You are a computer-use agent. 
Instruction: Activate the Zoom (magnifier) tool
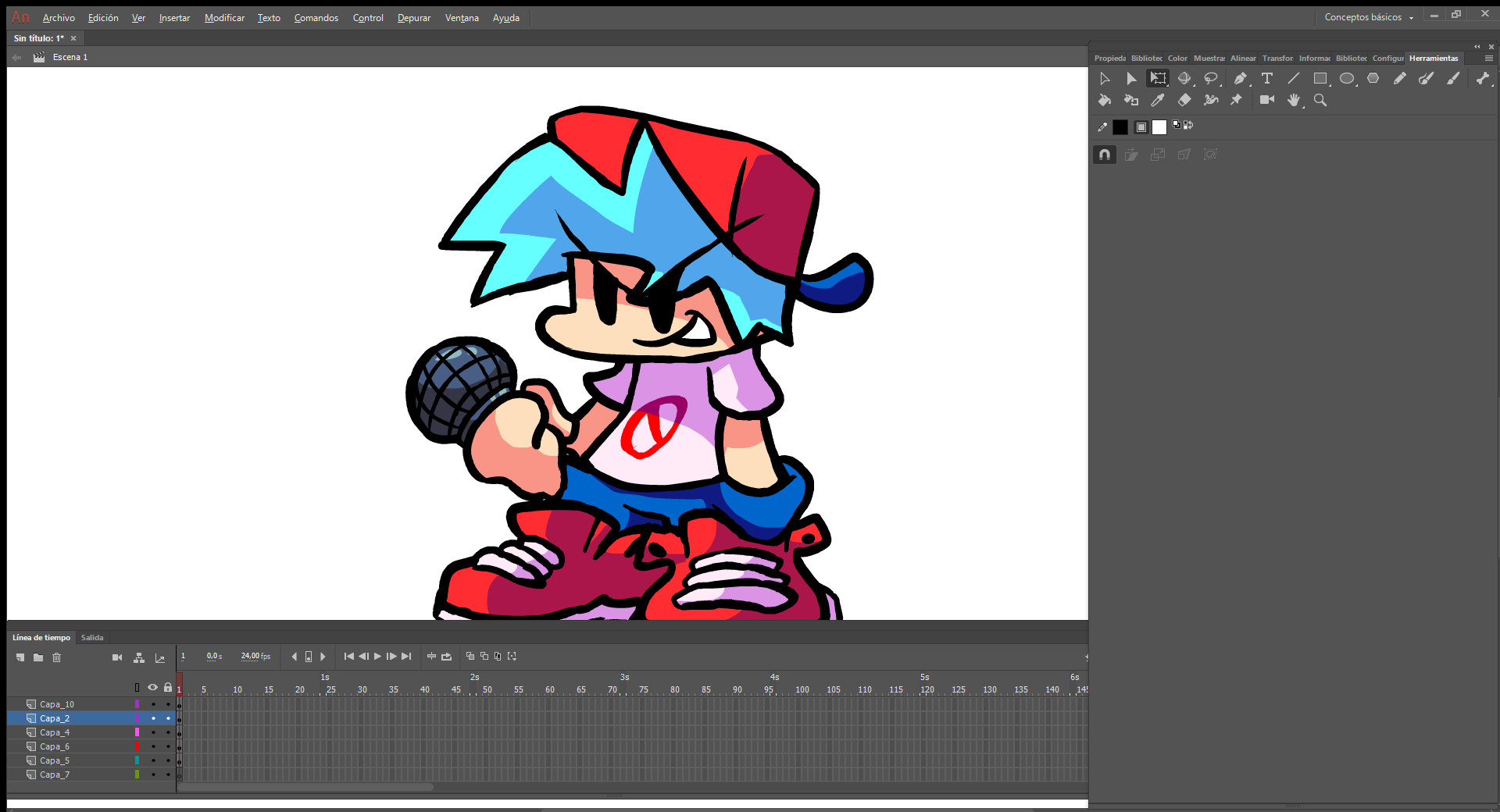point(1320,100)
